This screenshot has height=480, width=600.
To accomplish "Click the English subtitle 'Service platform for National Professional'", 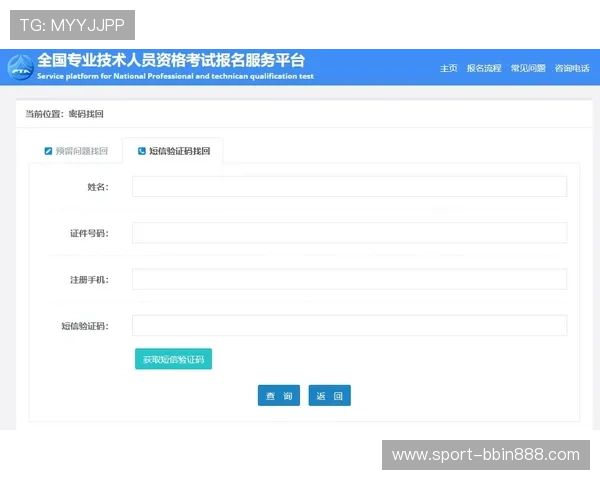I will [175, 76].
